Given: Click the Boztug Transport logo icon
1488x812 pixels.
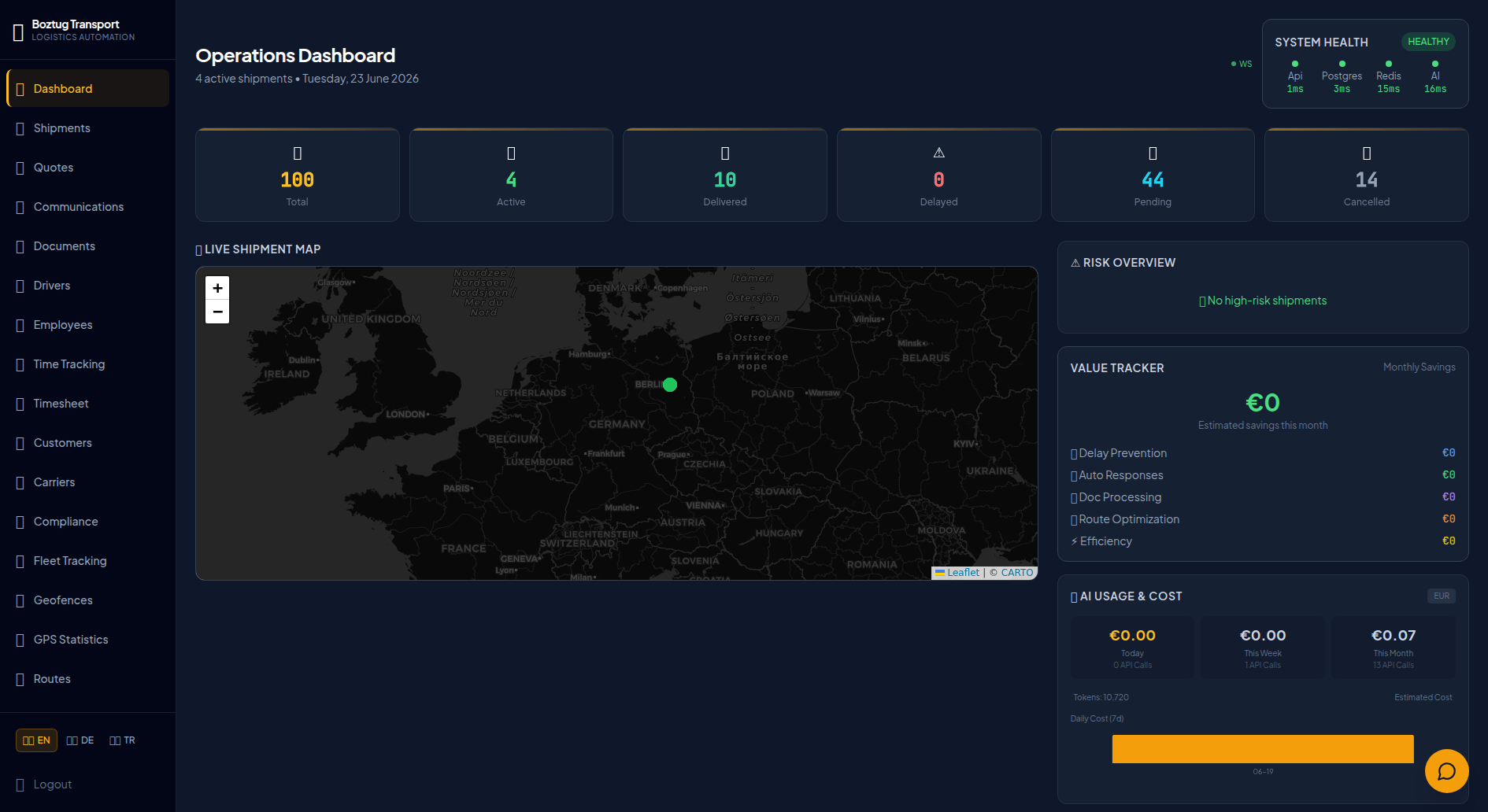Looking at the screenshot, I should 18,32.
